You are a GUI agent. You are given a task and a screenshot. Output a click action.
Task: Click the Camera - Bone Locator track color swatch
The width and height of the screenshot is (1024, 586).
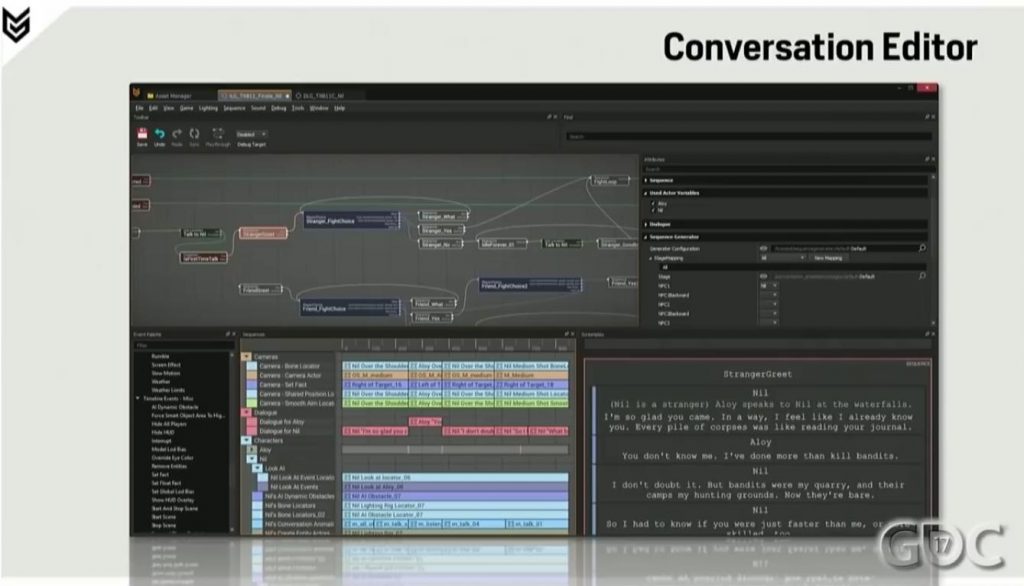click(251, 366)
